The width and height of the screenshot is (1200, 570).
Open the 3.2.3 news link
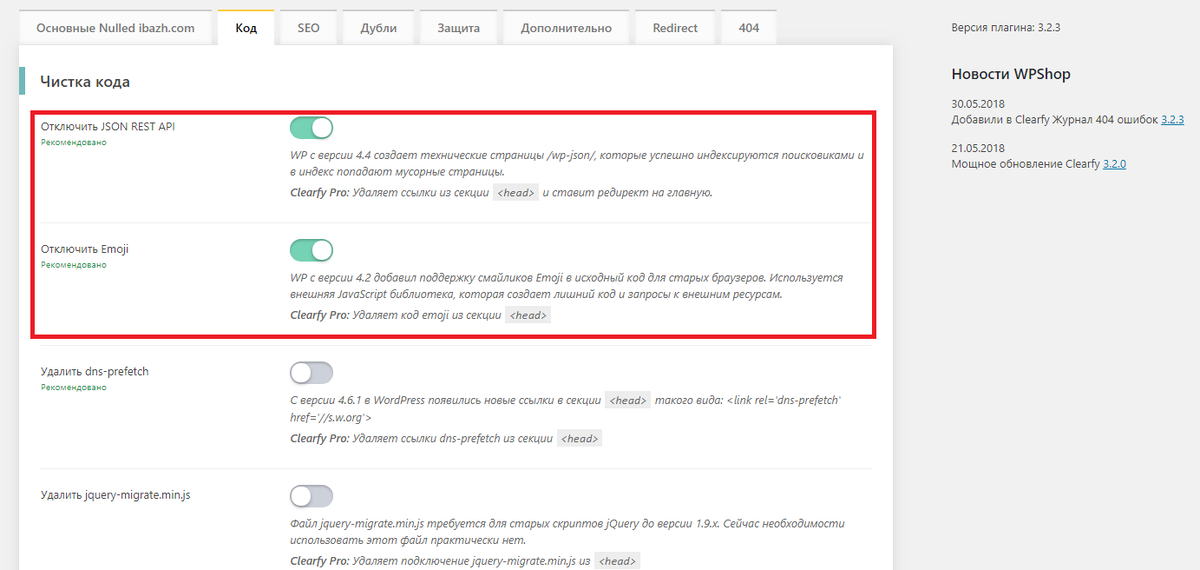[x=1173, y=120]
